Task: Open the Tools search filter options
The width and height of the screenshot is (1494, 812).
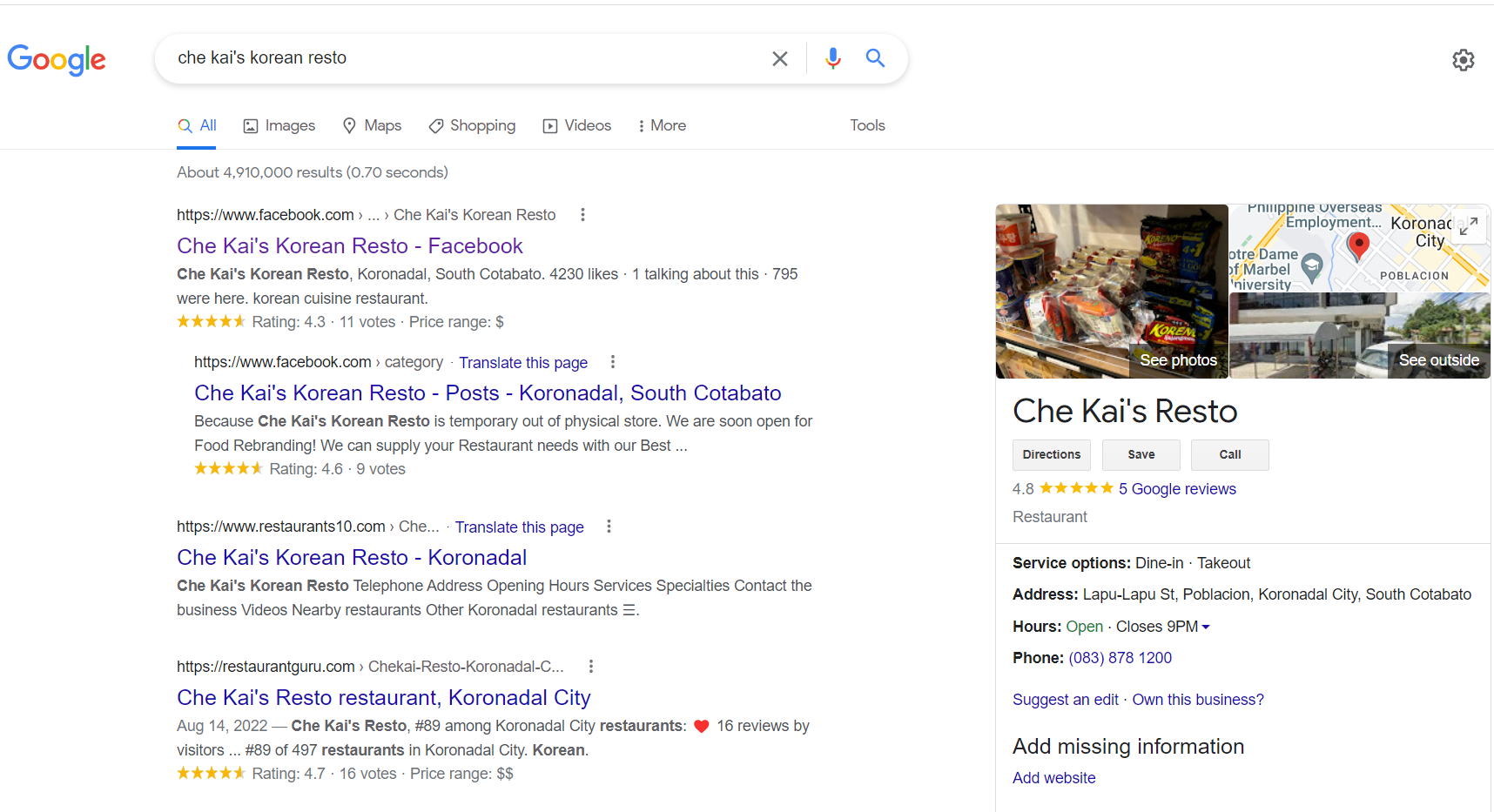Action: [x=867, y=126]
